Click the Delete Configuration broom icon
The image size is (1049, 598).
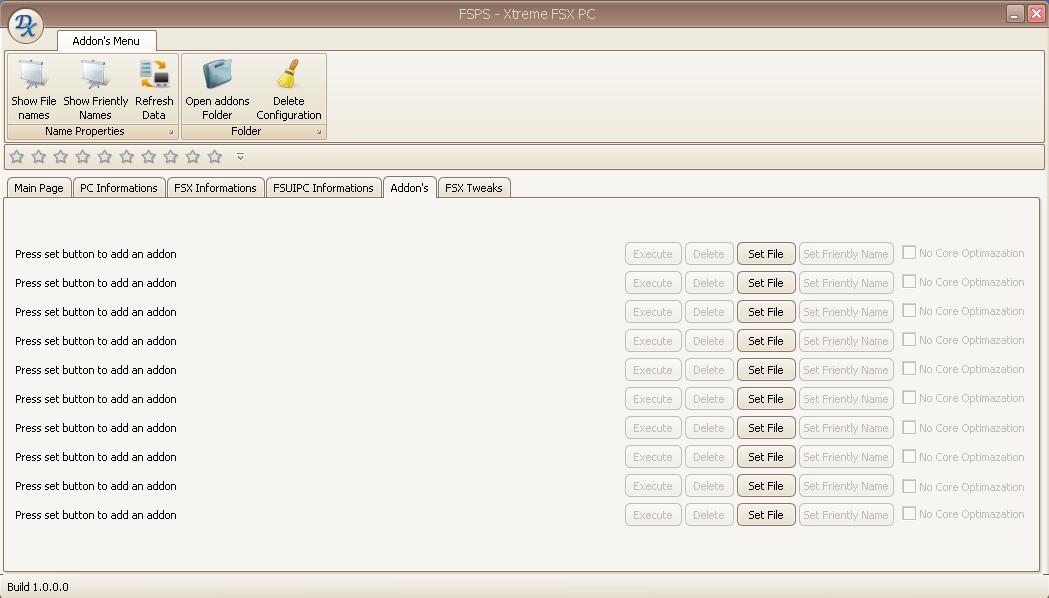click(289, 74)
